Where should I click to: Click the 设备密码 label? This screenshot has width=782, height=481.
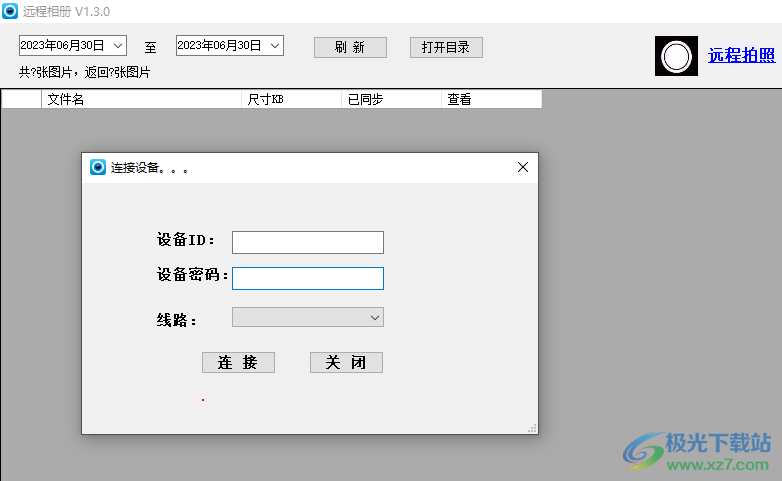(193, 274)
